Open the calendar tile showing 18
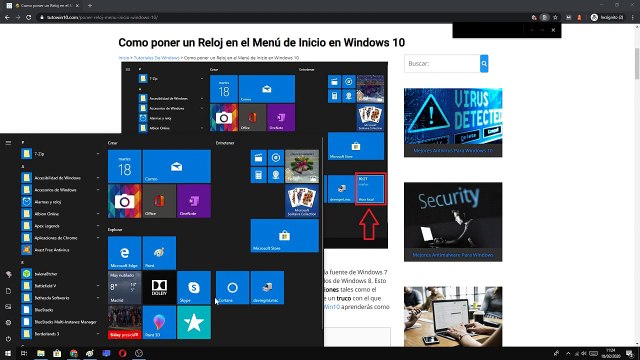640x360 pixels. pos(124,166)
